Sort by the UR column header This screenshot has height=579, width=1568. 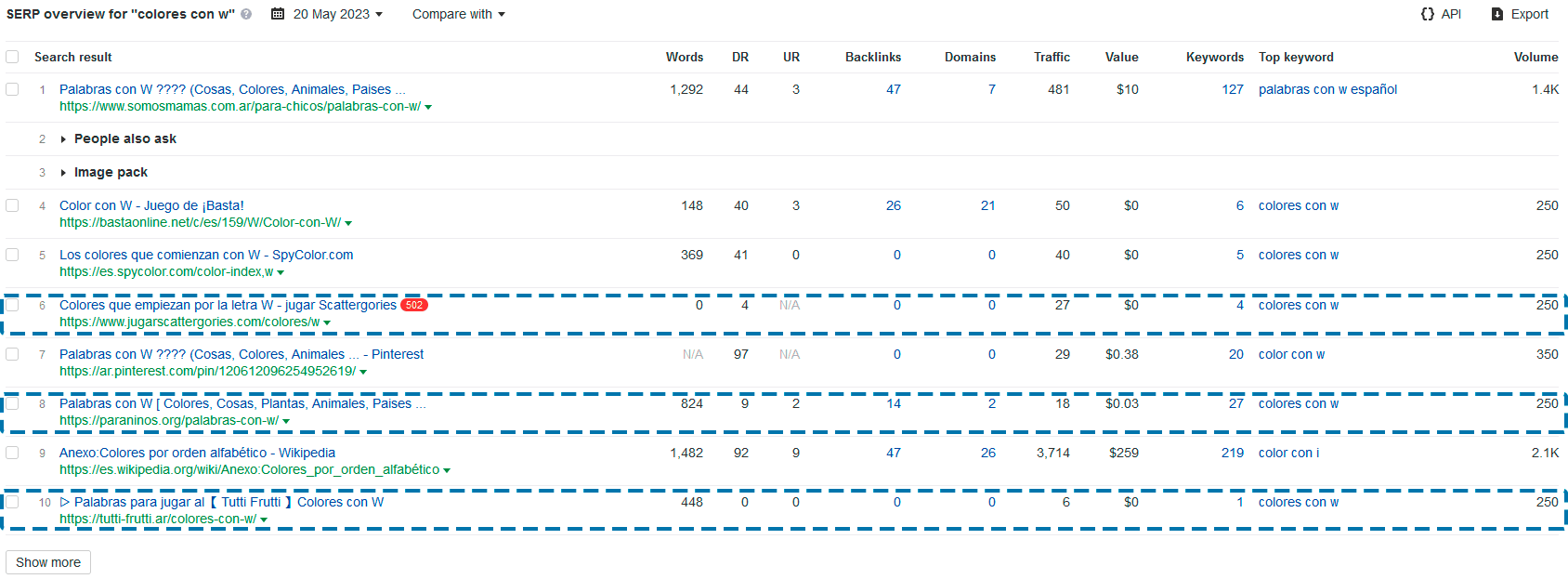[x=791, y=57]
